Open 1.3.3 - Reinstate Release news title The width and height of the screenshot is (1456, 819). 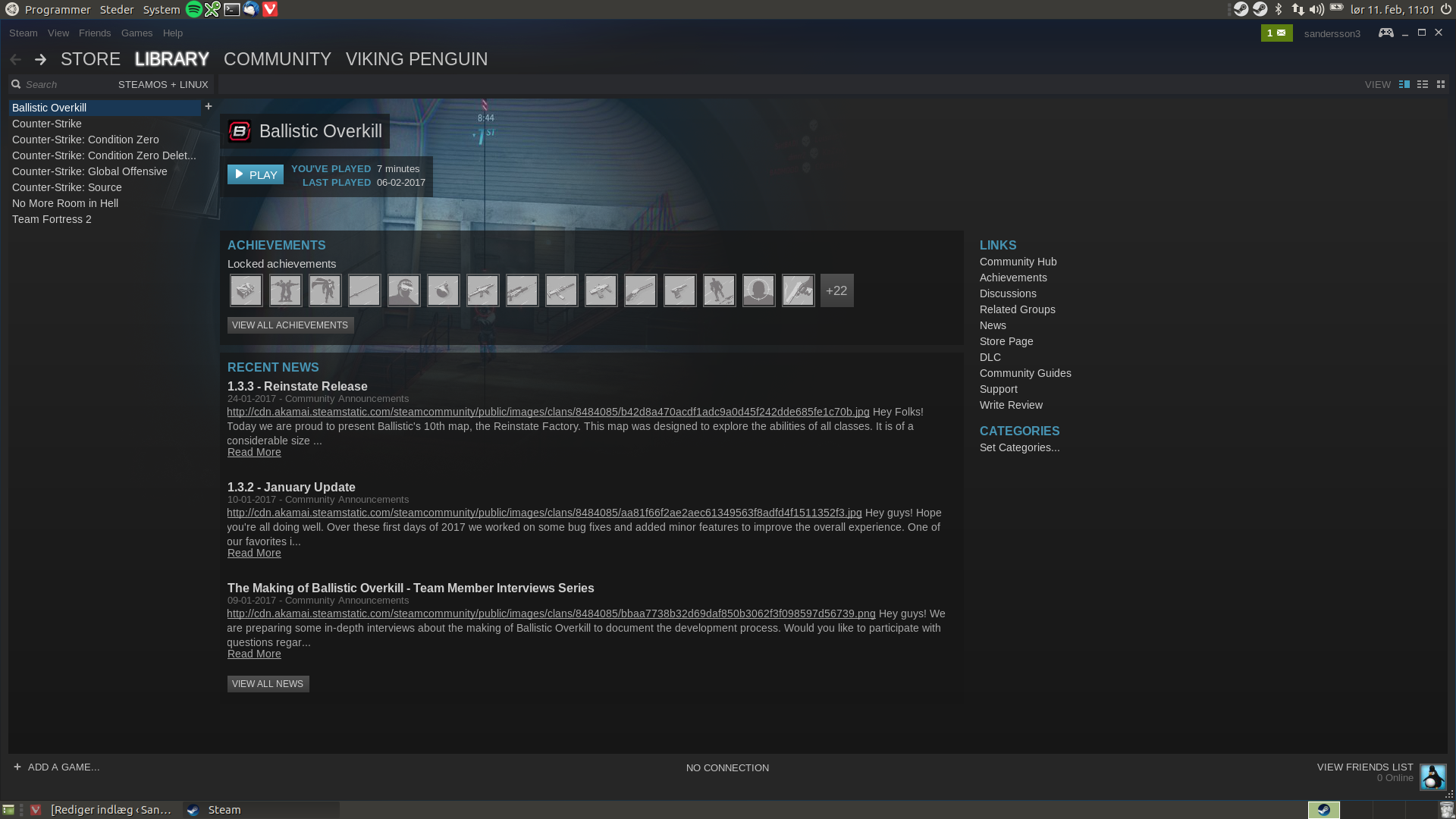pyautogui.click(x=297, y=386)
